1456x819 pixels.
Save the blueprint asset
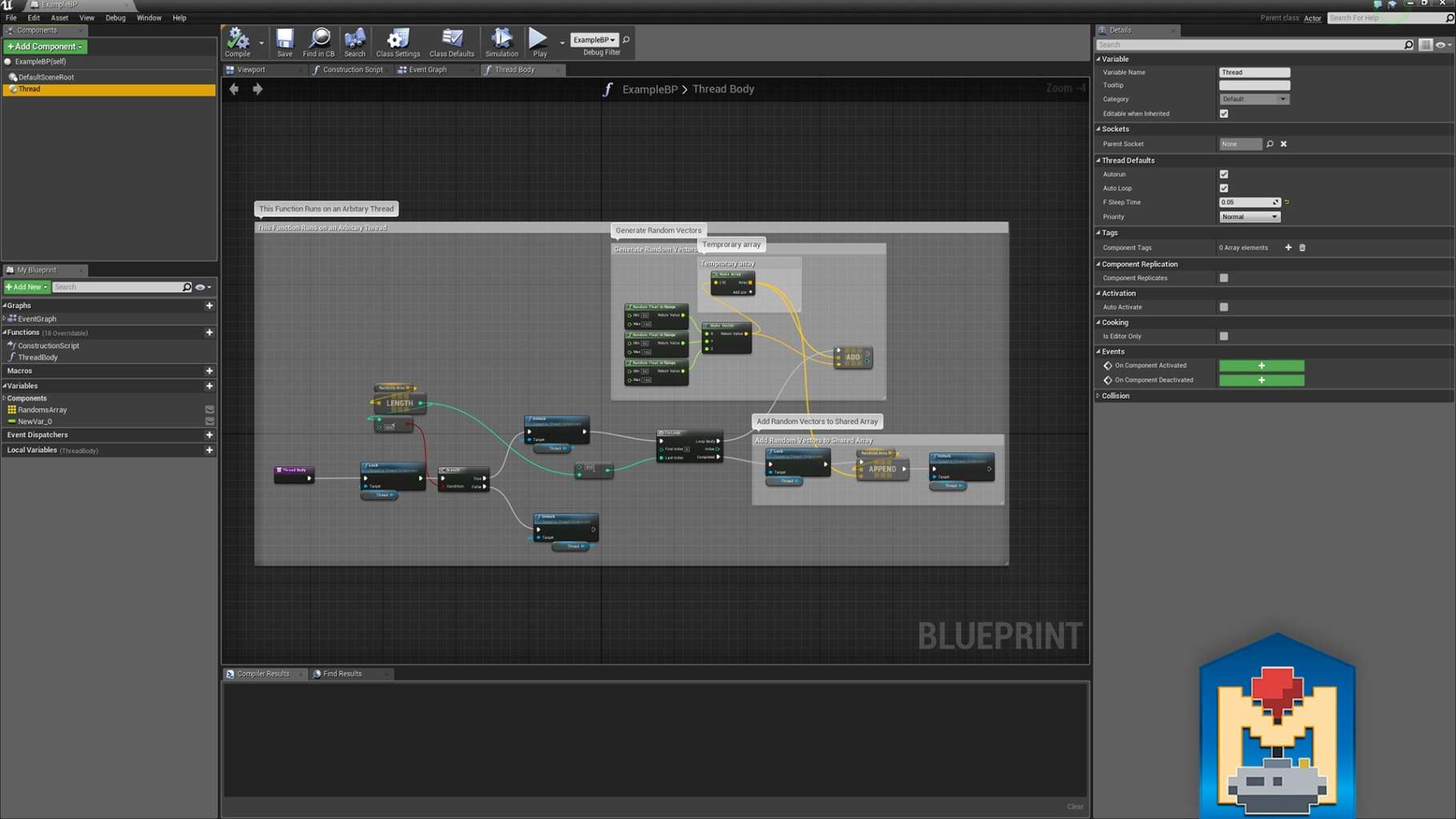[285, 42]
